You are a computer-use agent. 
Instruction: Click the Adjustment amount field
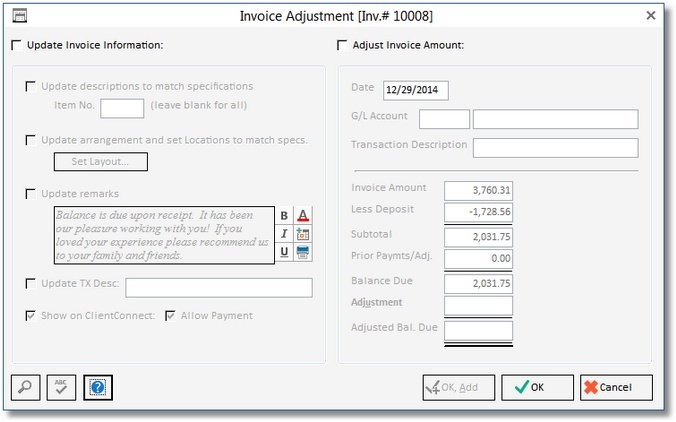(479, 305)
